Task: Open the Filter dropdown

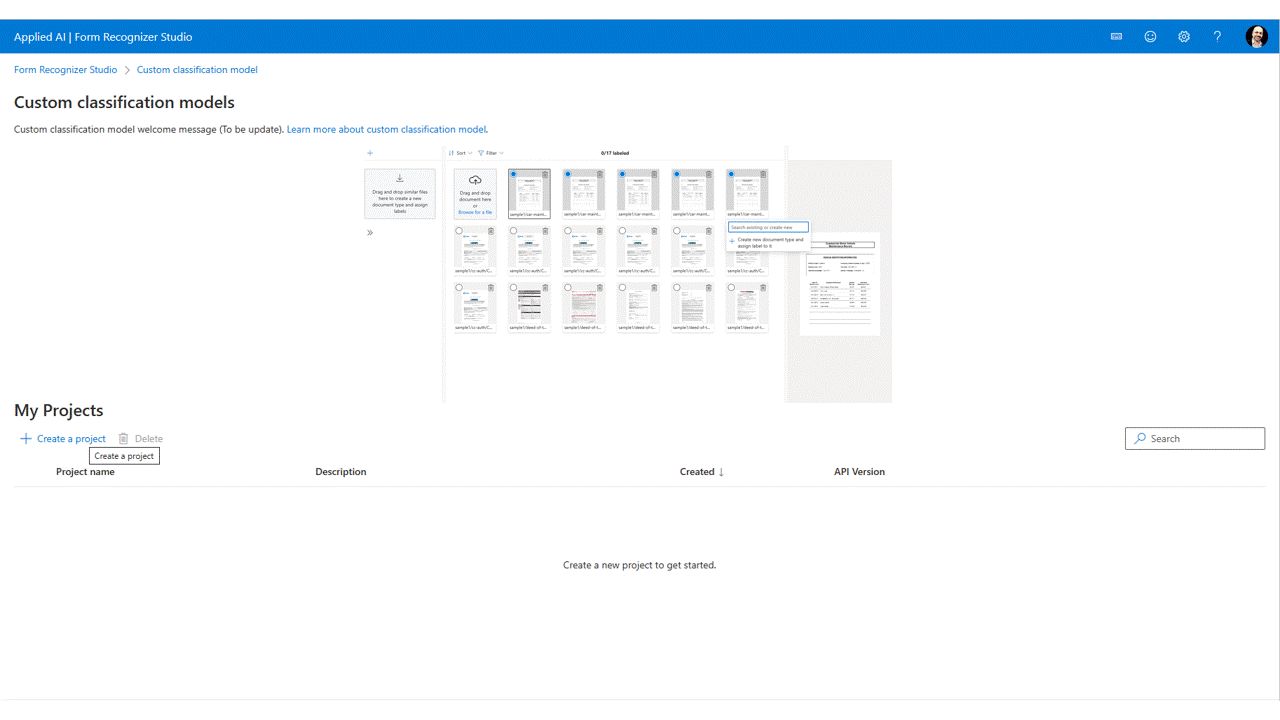Action: tap(492, 153)
